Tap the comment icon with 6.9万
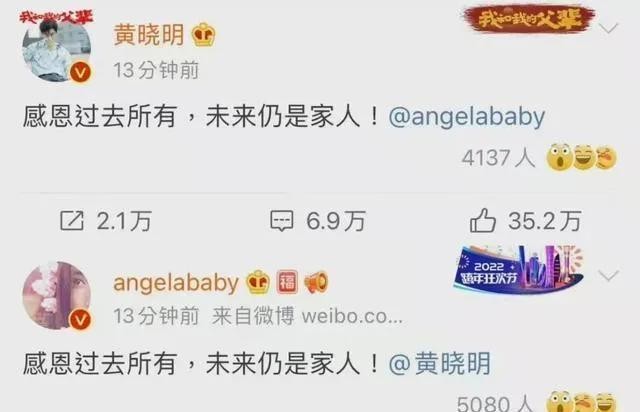Image resolution: width=640 pixels, height=412 pixels. 282,221
